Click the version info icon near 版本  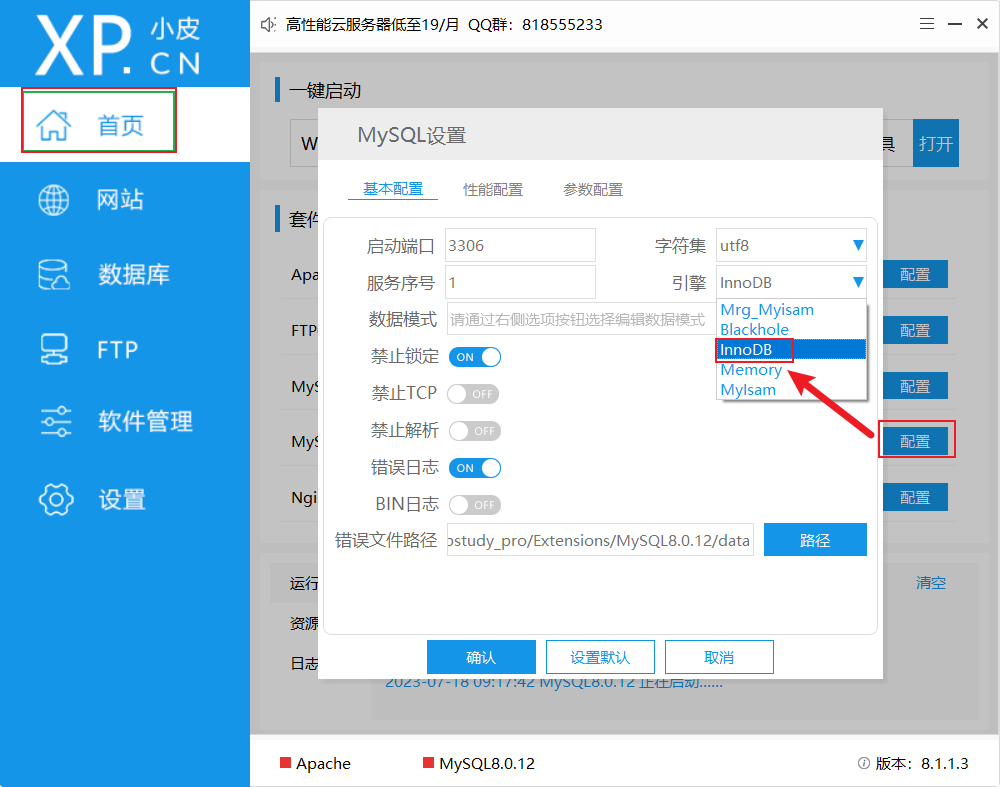coord(864,763)
